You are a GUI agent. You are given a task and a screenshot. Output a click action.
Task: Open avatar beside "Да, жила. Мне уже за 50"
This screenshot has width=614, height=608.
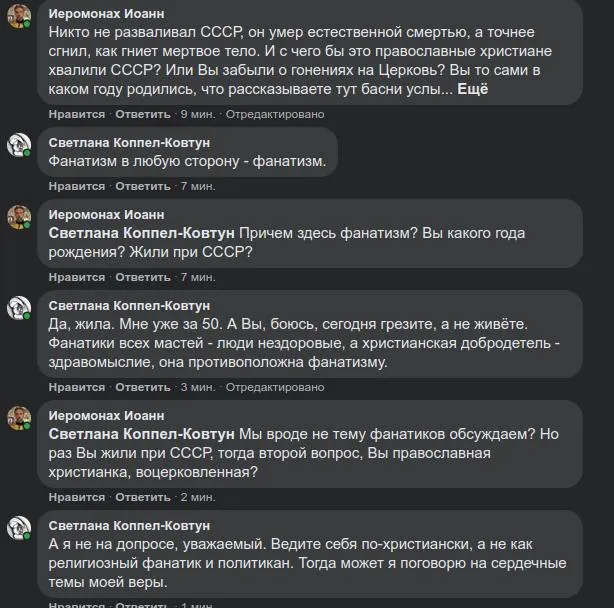click(19, 309)
